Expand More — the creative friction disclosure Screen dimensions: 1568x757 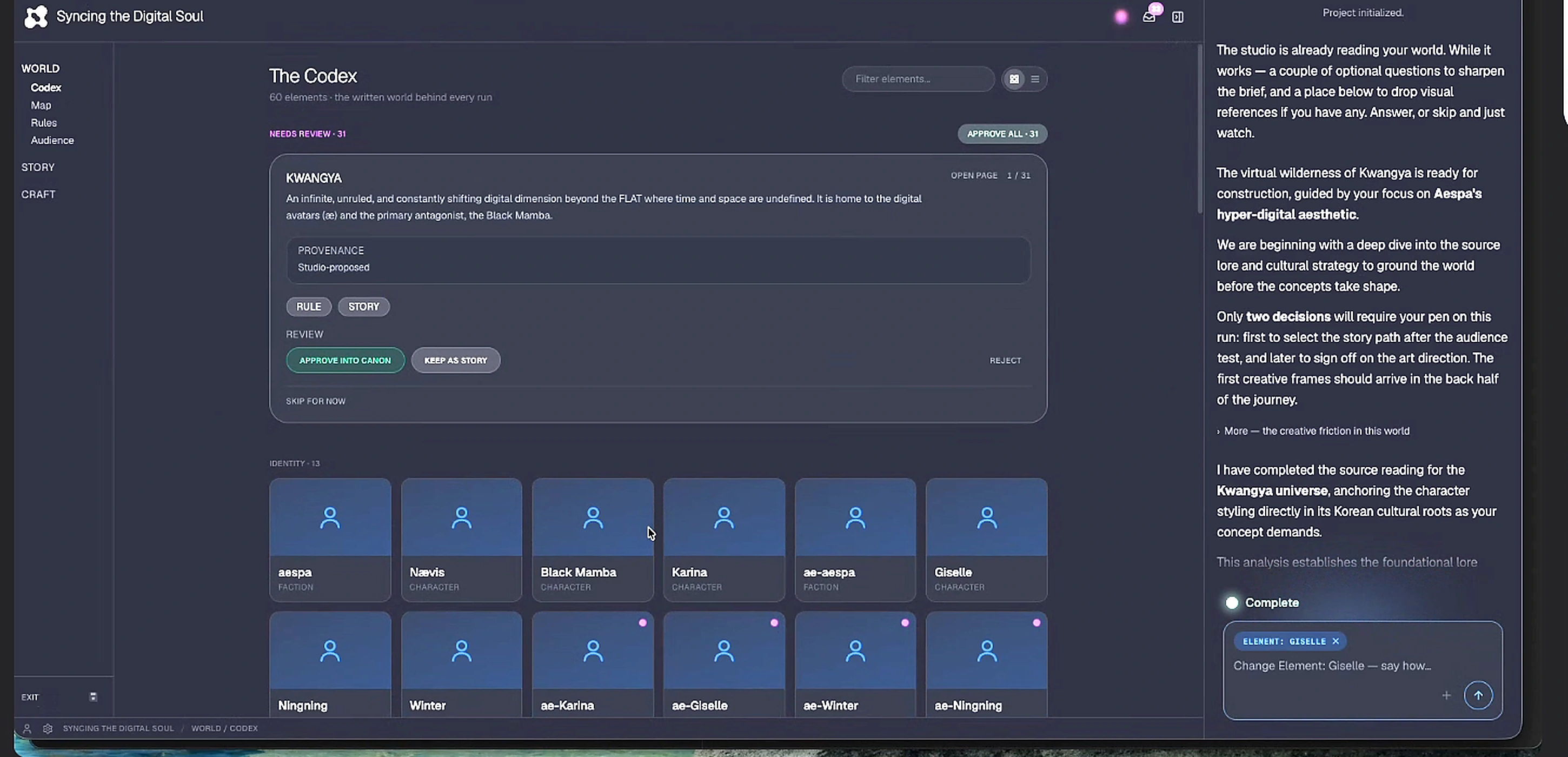point(1313,431)
